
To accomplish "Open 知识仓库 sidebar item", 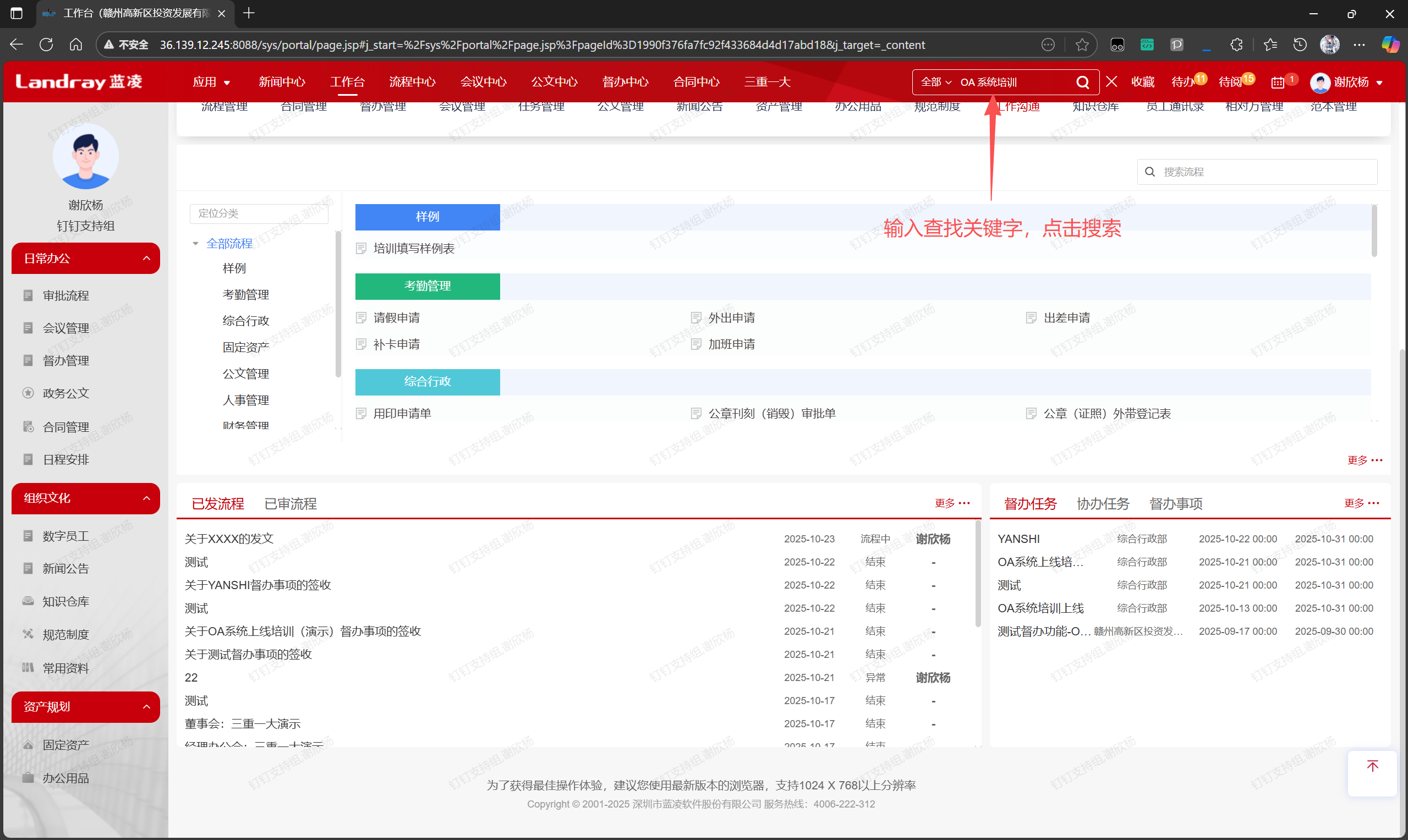I will coord(65,601).
